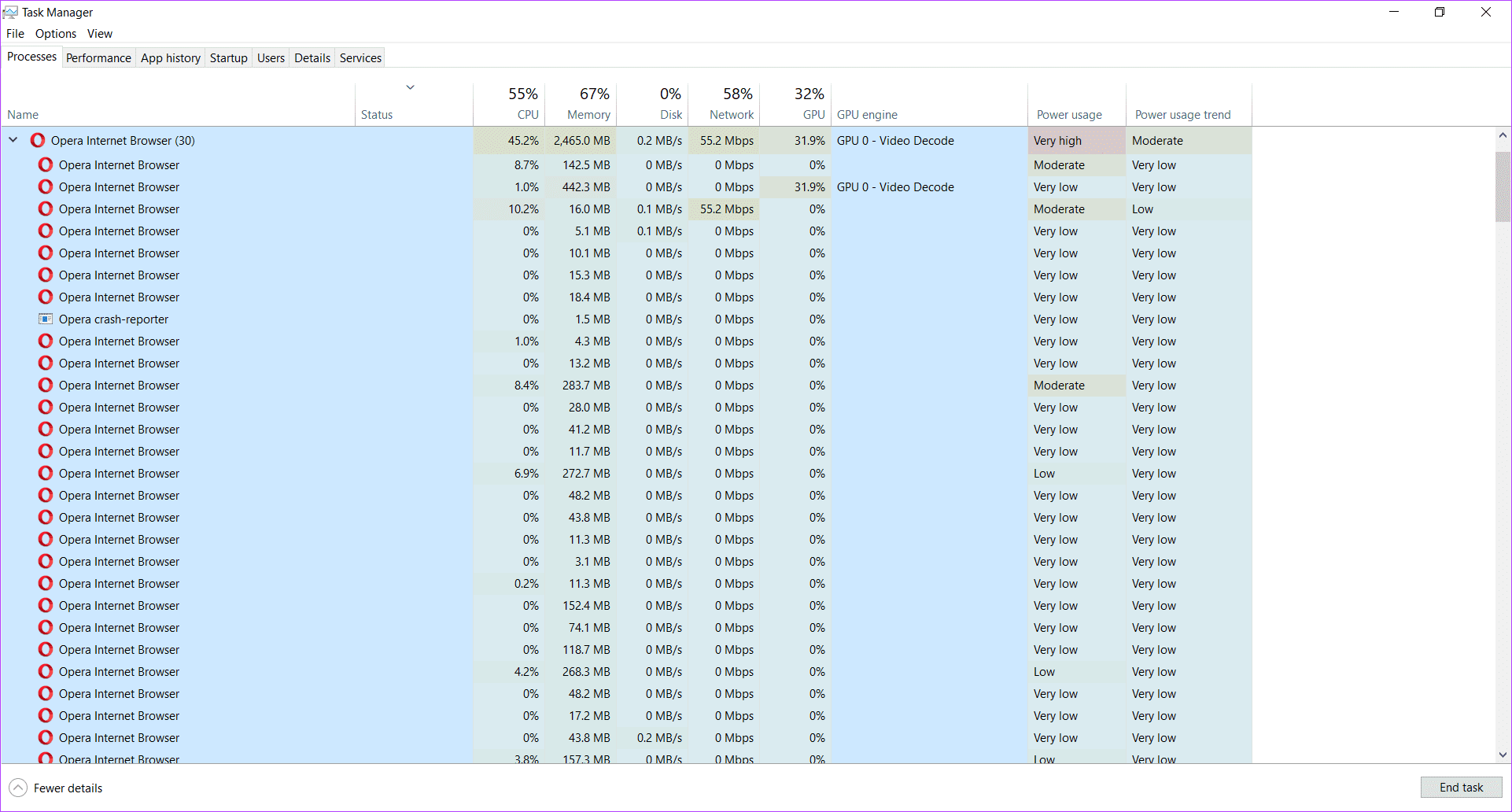Screen dimensions: 1512x812
Task: Switch to the Performance tab
Action: point(98,57)
